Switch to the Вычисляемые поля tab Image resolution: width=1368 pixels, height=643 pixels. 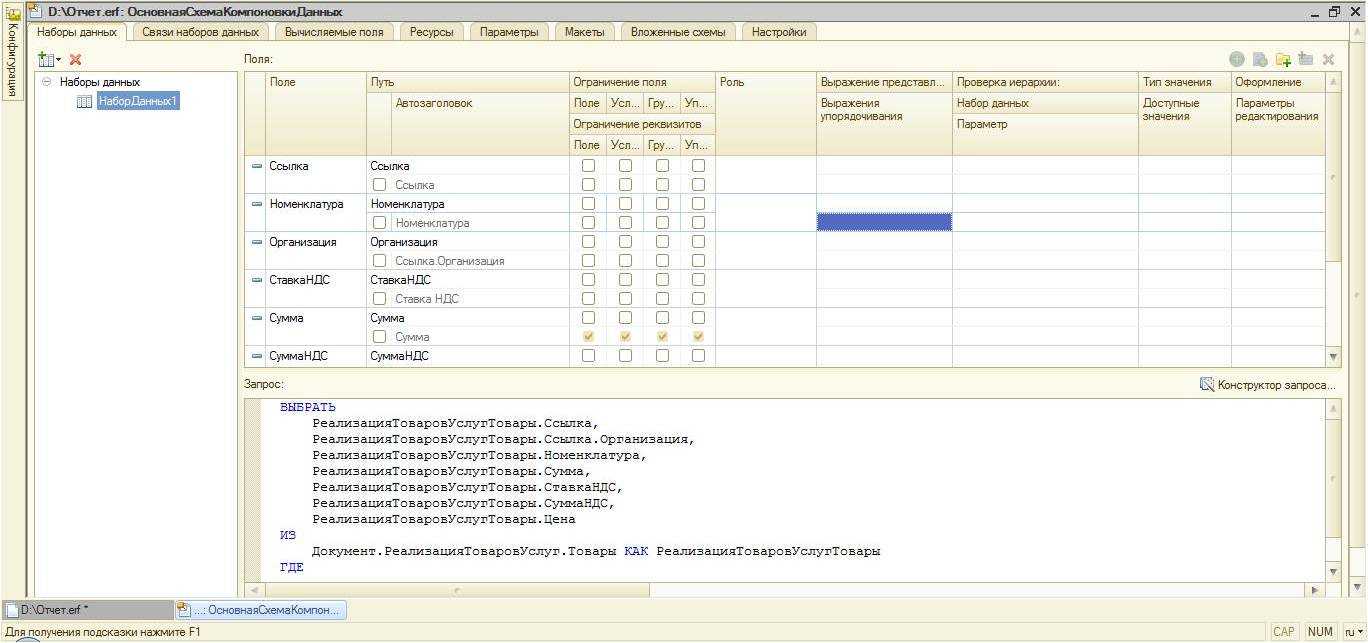(x=333, y=32)
